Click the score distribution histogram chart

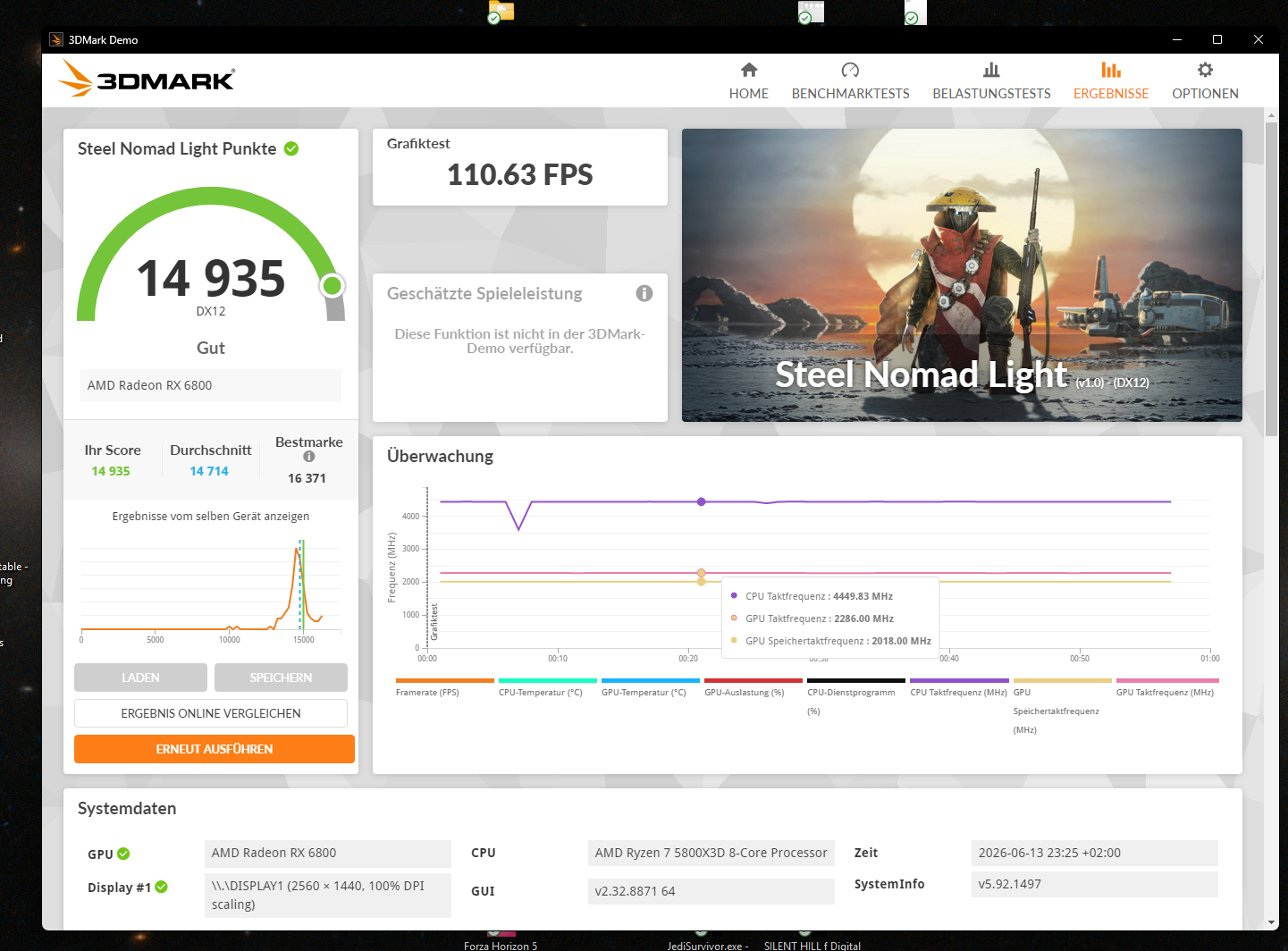(x=211, y=588)
